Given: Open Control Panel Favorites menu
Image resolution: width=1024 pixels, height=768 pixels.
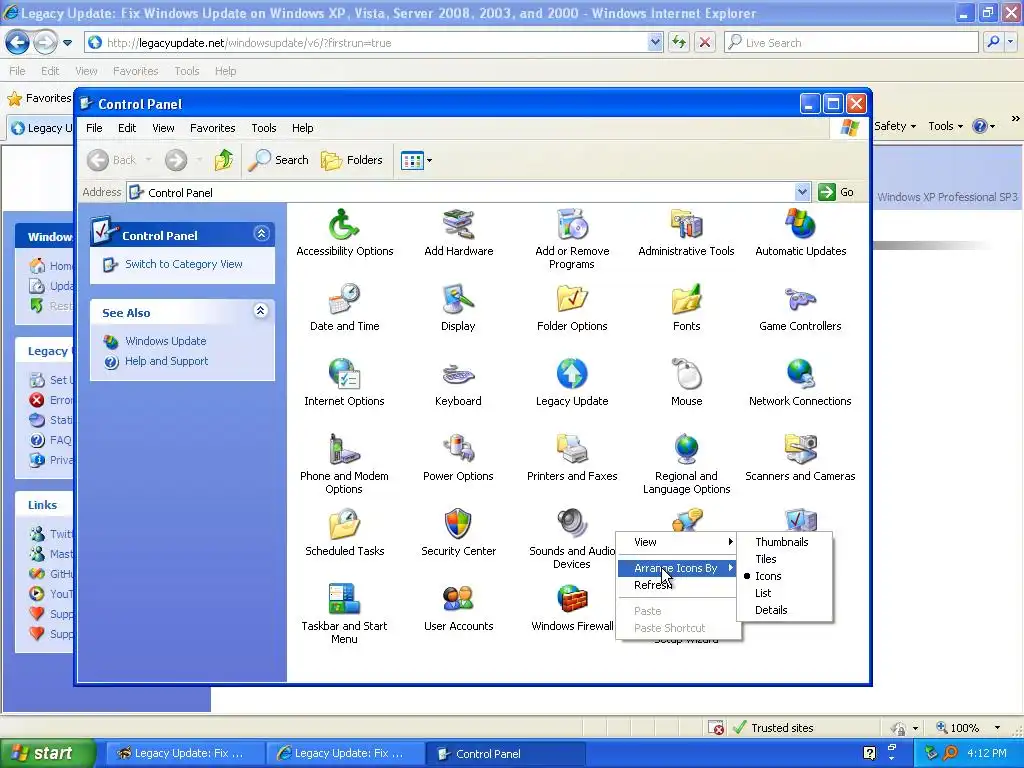Looking at the screenshot, I should 212,128.
